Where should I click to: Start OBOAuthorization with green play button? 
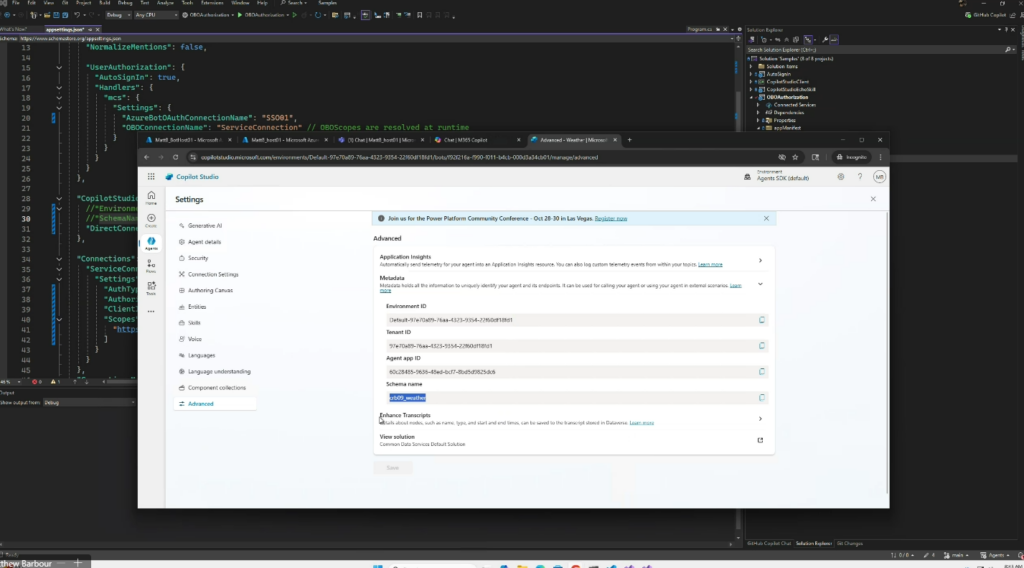click(x=240, y=15)
